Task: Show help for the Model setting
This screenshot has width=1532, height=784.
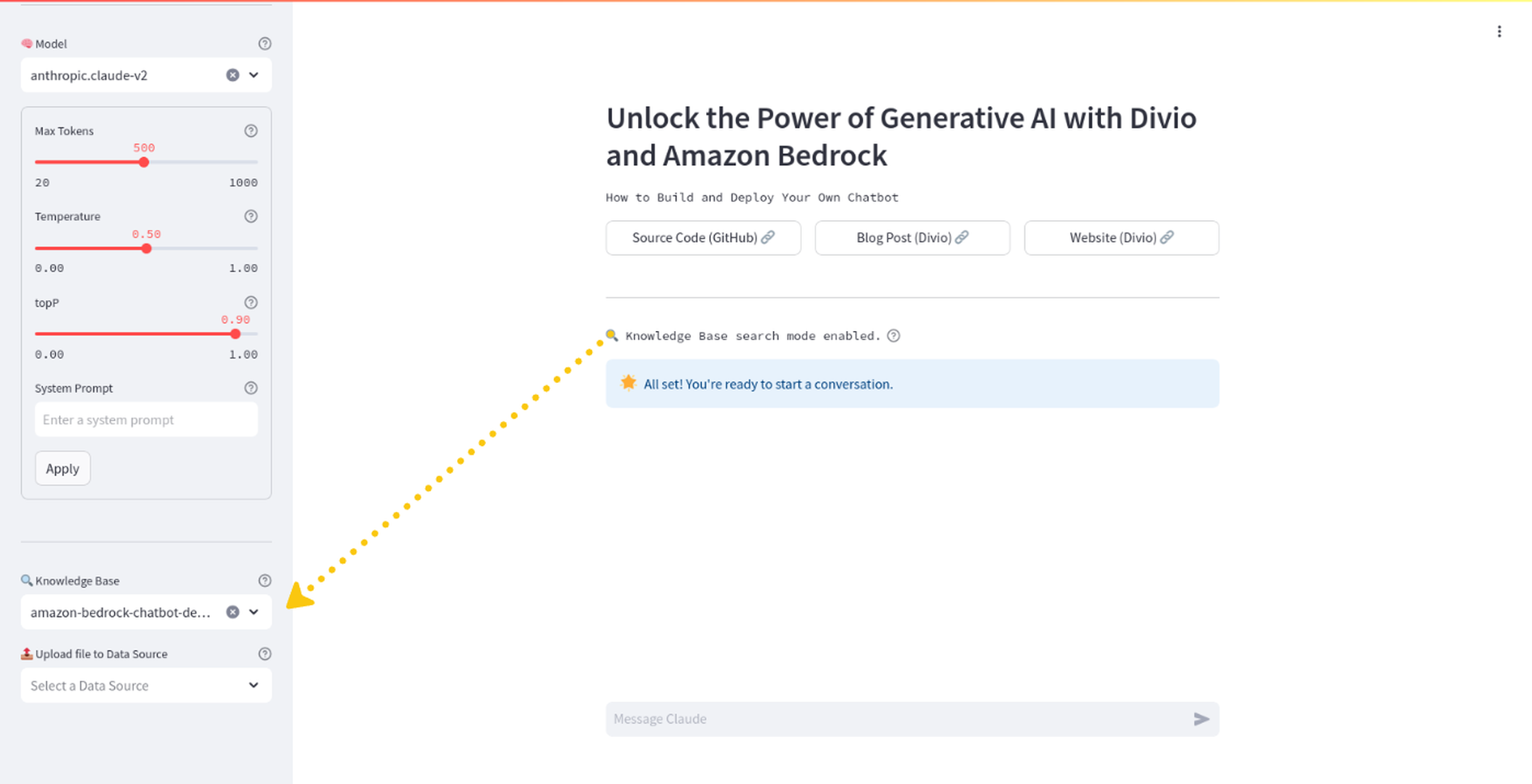Action: (x=265, y=44)
